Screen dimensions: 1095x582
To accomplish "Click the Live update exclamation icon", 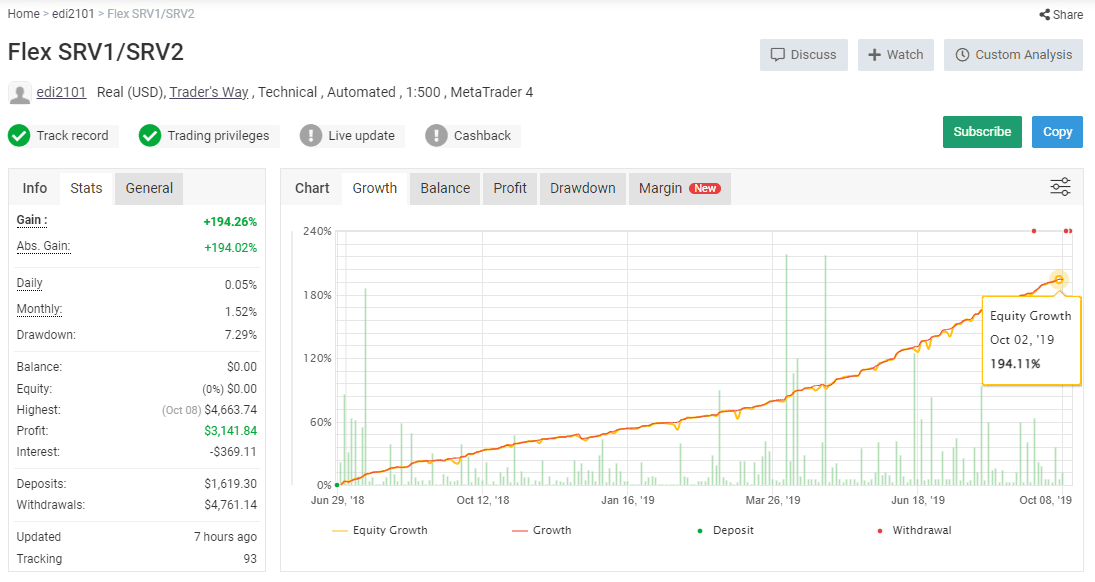I will tap(311, 135).
